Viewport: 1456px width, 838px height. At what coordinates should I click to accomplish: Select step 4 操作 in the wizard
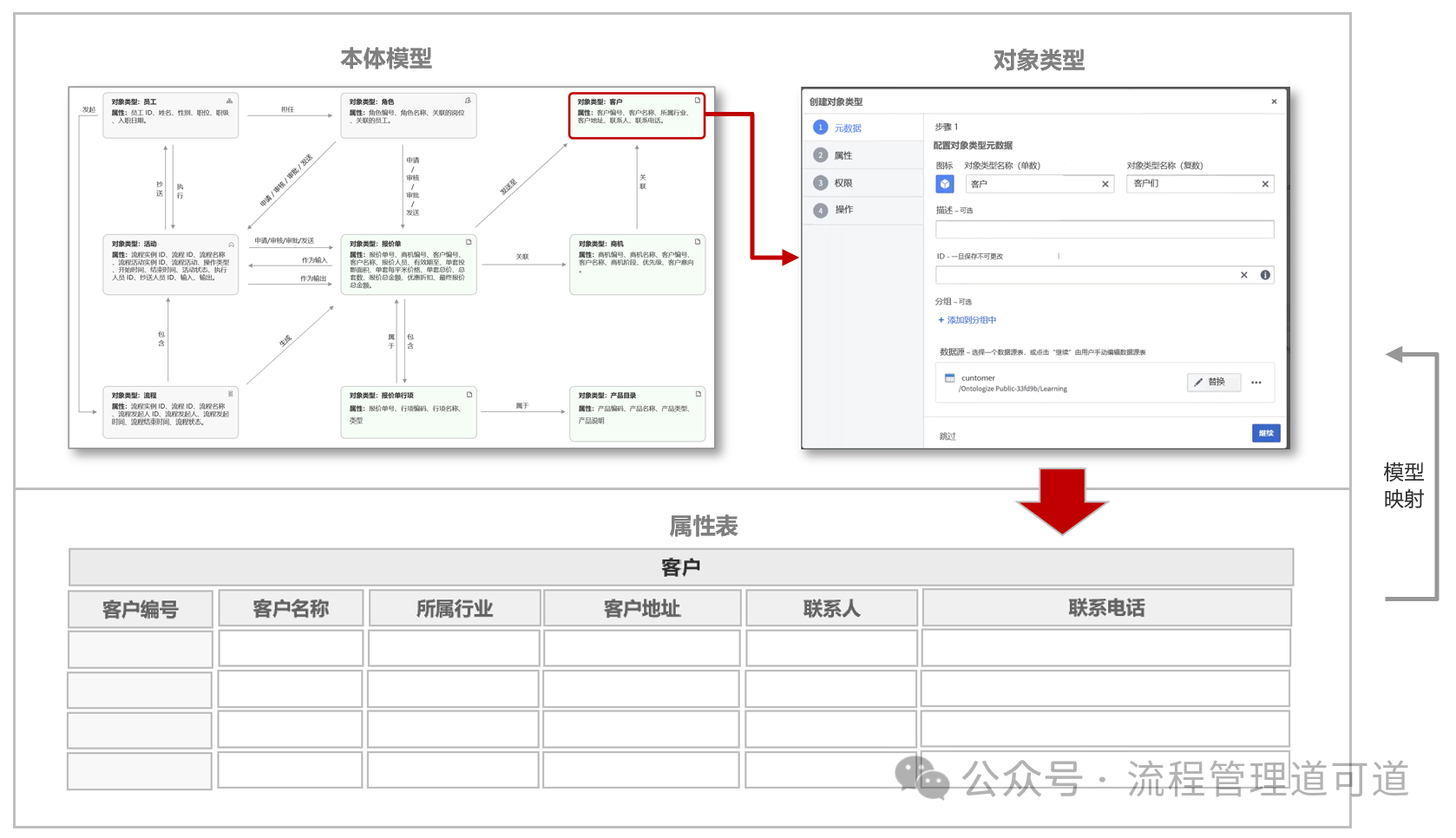coord(843,210)
